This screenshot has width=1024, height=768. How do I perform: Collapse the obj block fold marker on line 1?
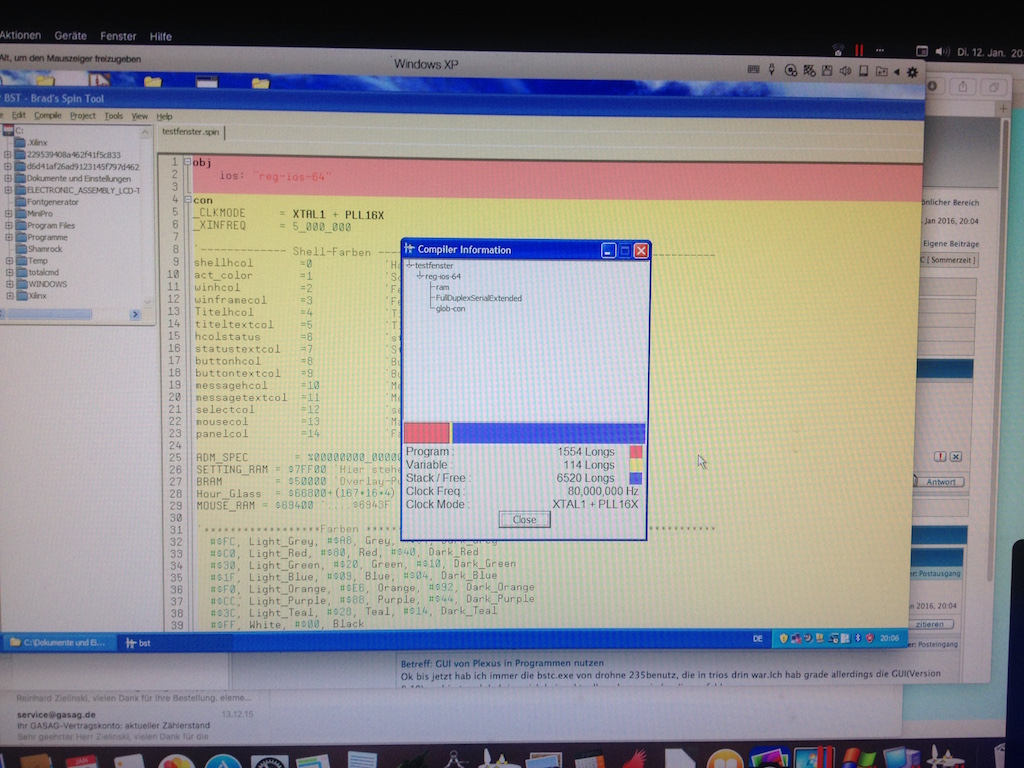point(187,162)
